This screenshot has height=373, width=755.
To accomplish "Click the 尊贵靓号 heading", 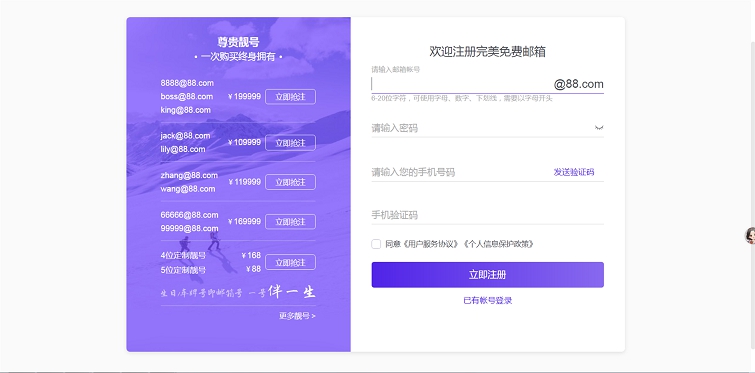I will [x=238, y=42].
